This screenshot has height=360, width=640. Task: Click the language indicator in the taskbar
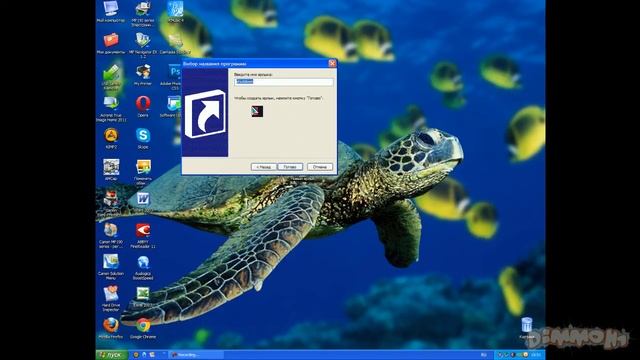click(484, 355)
